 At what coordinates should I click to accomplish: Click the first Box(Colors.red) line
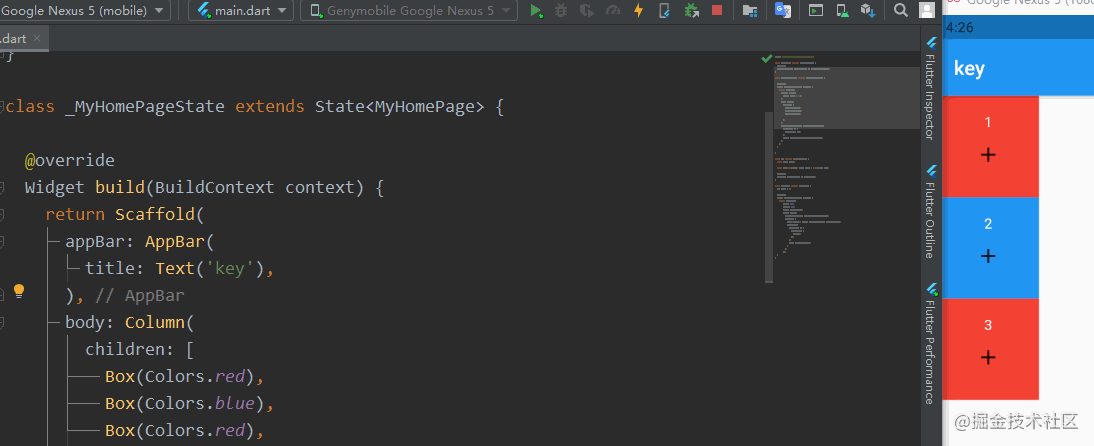185,377
